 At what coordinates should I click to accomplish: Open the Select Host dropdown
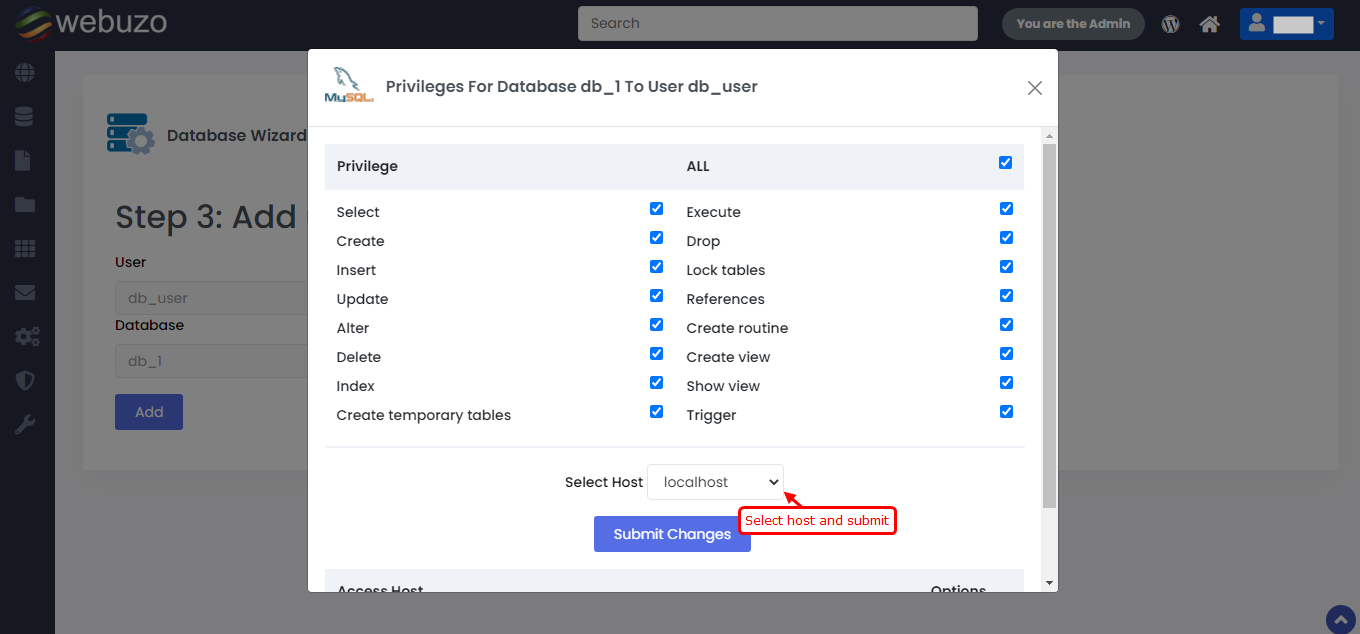tap(715, 482)
